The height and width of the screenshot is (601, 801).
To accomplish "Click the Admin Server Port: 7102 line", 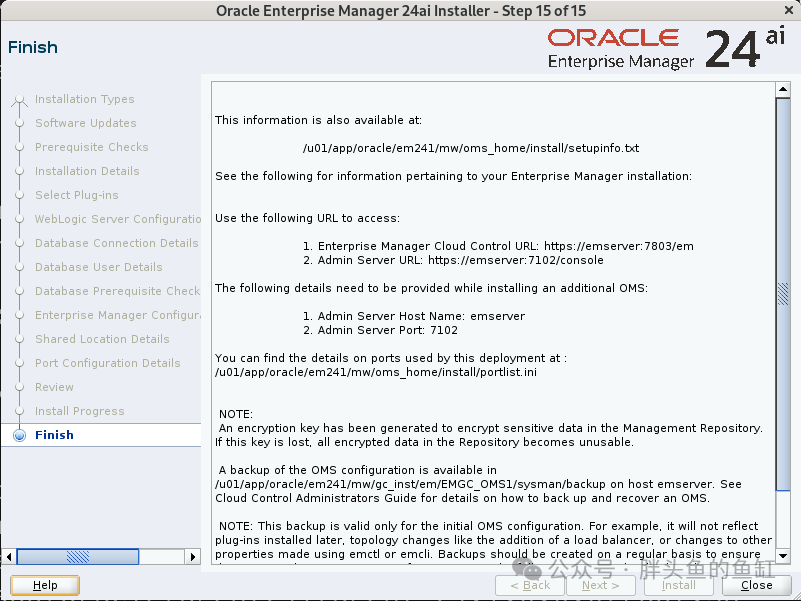I will click(380, 330).
